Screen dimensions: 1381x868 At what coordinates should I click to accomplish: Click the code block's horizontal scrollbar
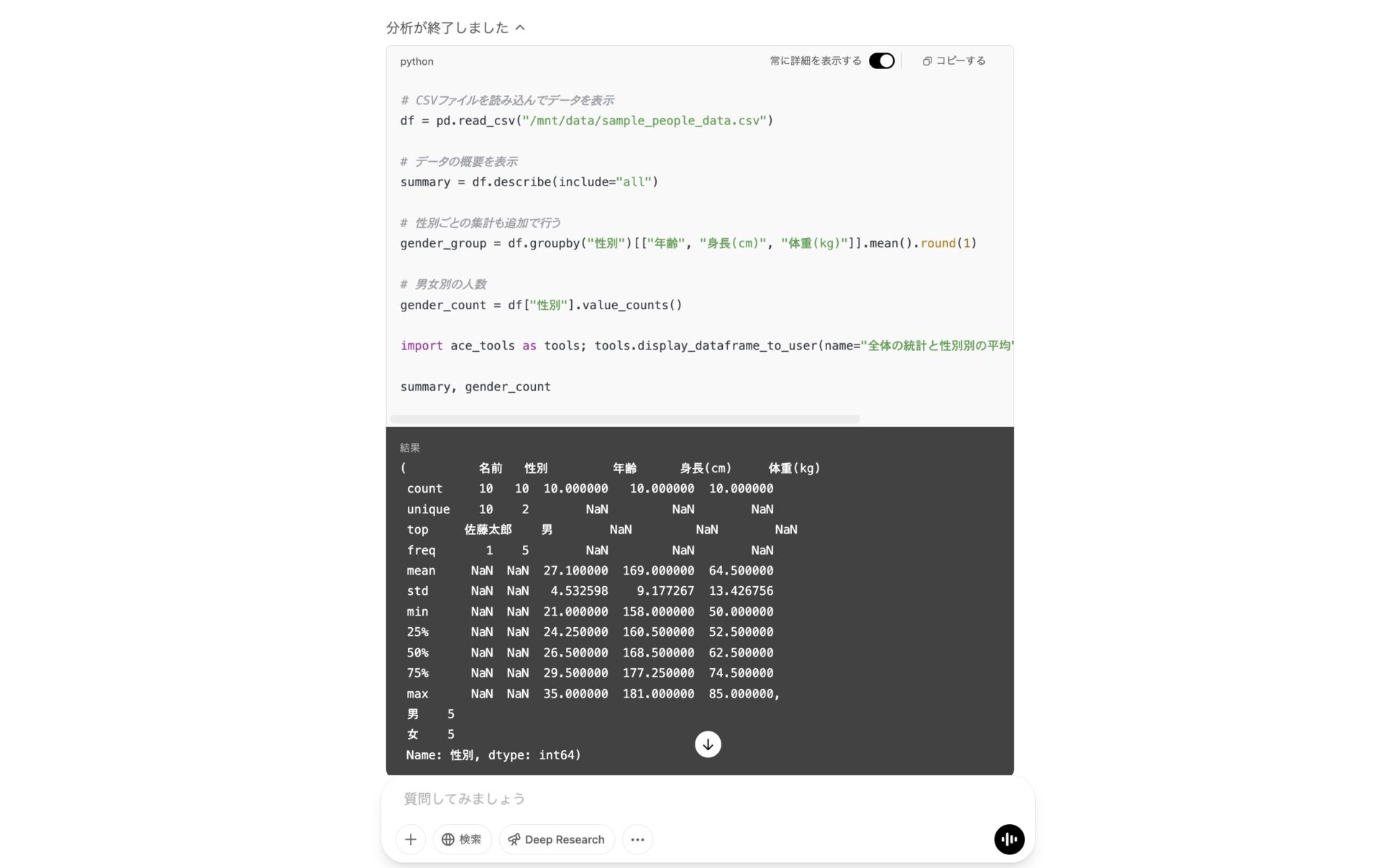(624, 419)
